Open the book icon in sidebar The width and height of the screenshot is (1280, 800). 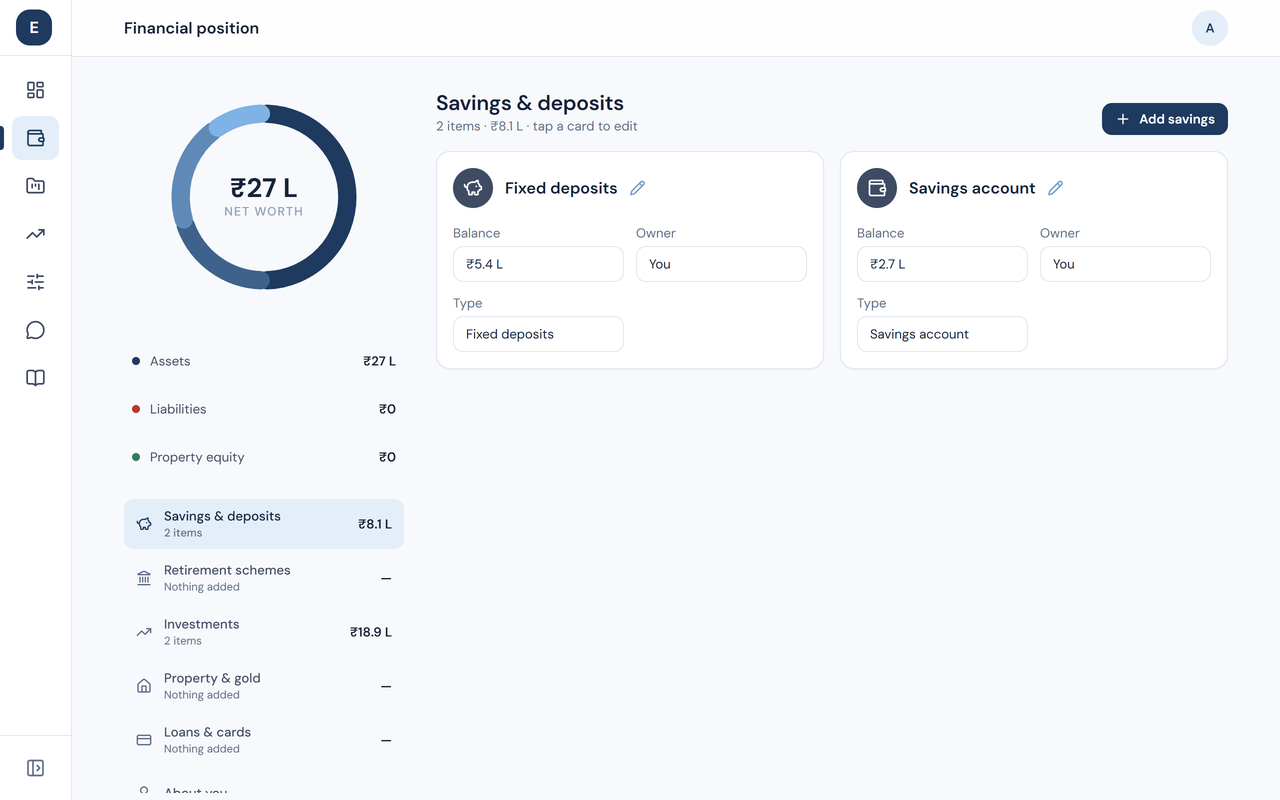[x=35, y=378]
